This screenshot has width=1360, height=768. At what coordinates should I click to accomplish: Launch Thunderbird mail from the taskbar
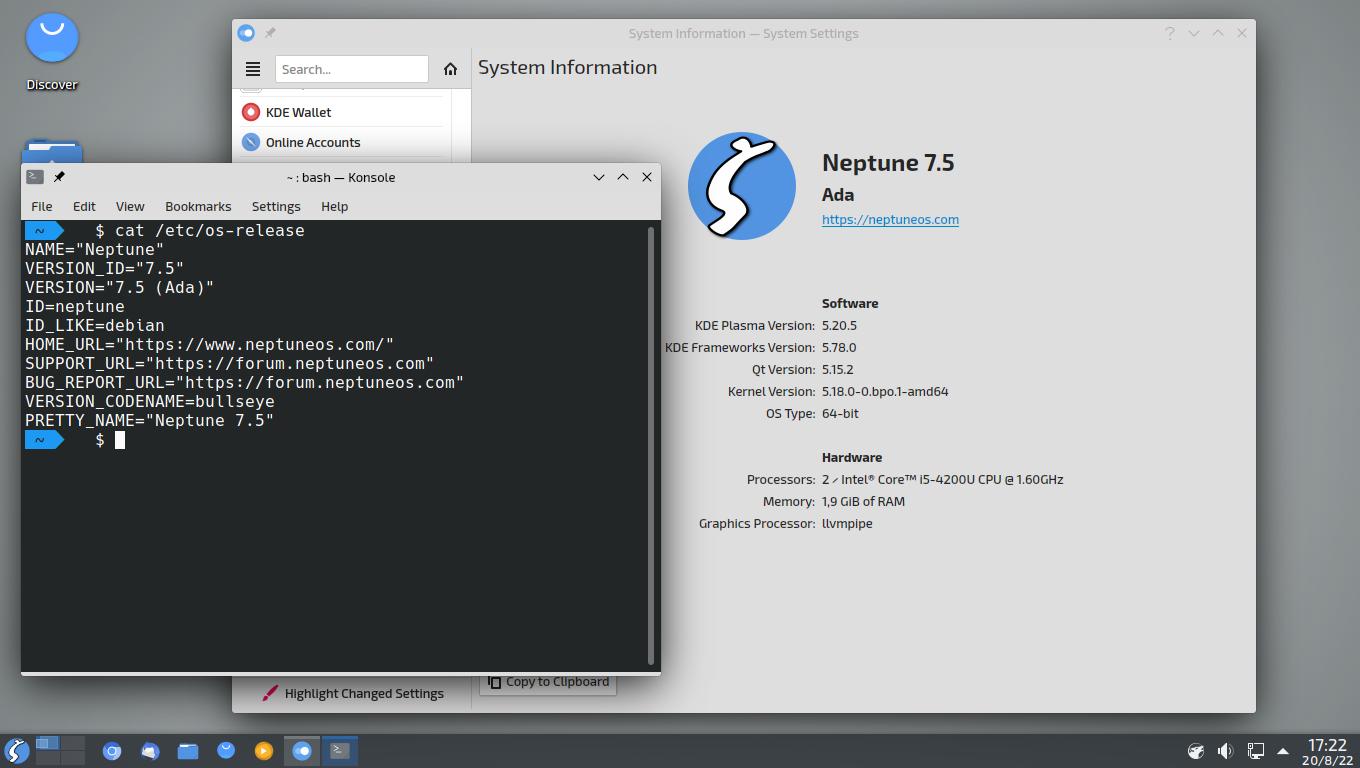click(150, 751)
